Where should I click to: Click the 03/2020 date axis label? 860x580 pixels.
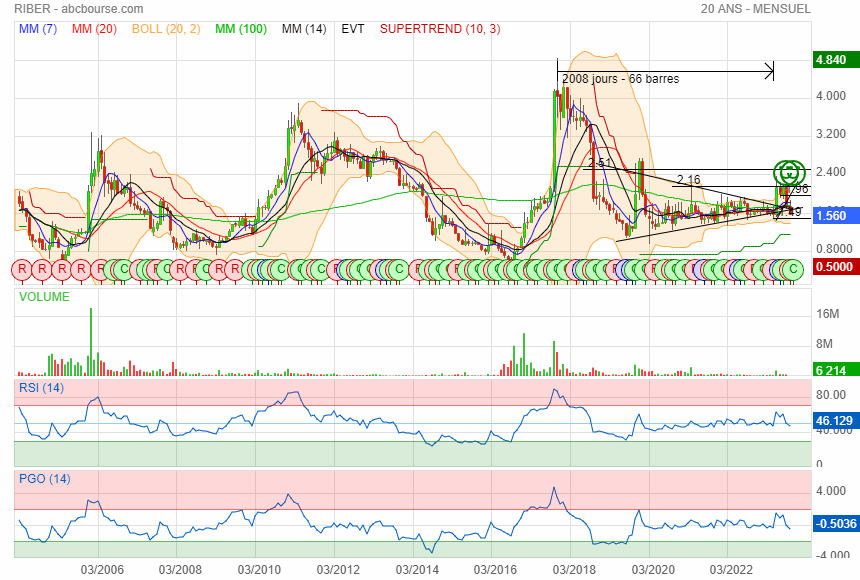tap(653, 570)
